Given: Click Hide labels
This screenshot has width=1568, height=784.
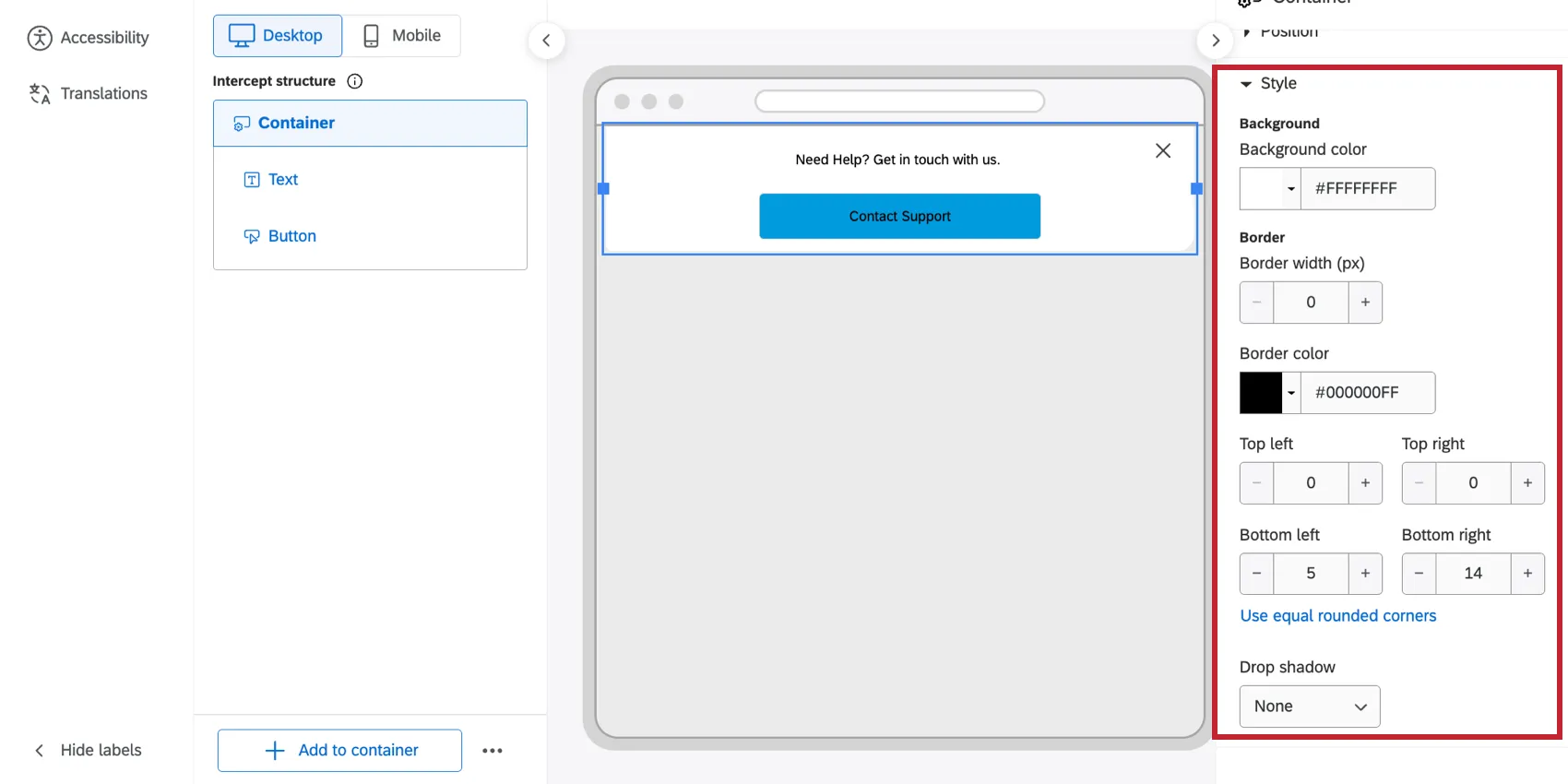Looking at the screenshot, I should (88, 751).
